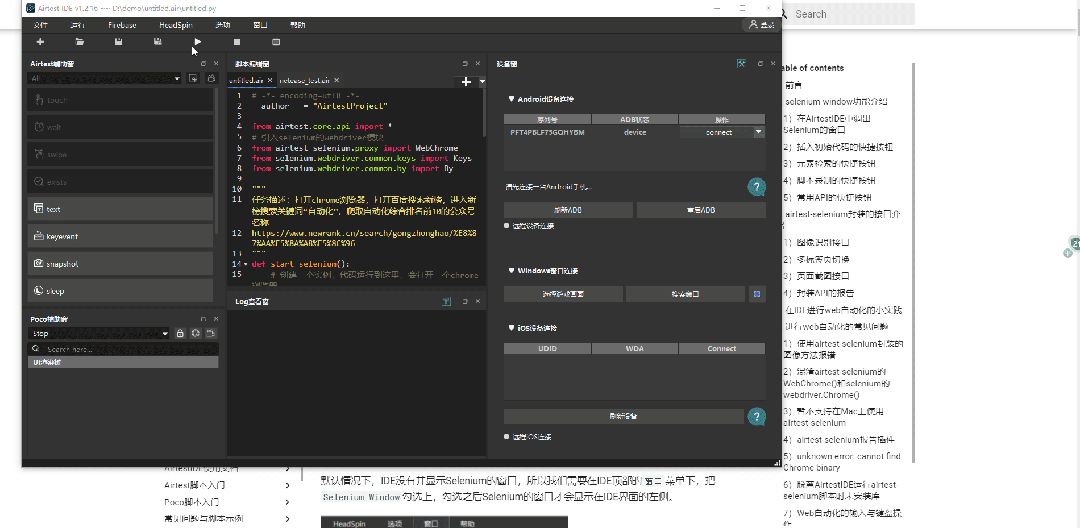Toggle the remote iOS connection checkbox
Image resolution: width=1080 pixels, height=528 pixels.
507,437
